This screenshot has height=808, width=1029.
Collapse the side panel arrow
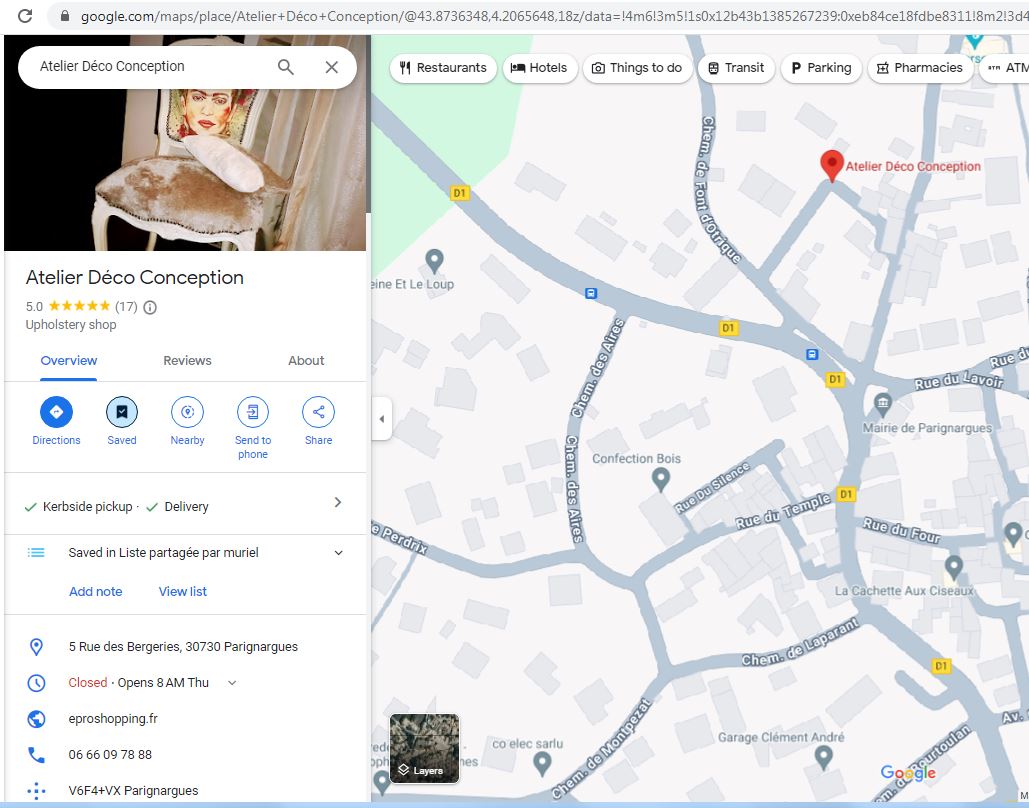tap(381, 419)
